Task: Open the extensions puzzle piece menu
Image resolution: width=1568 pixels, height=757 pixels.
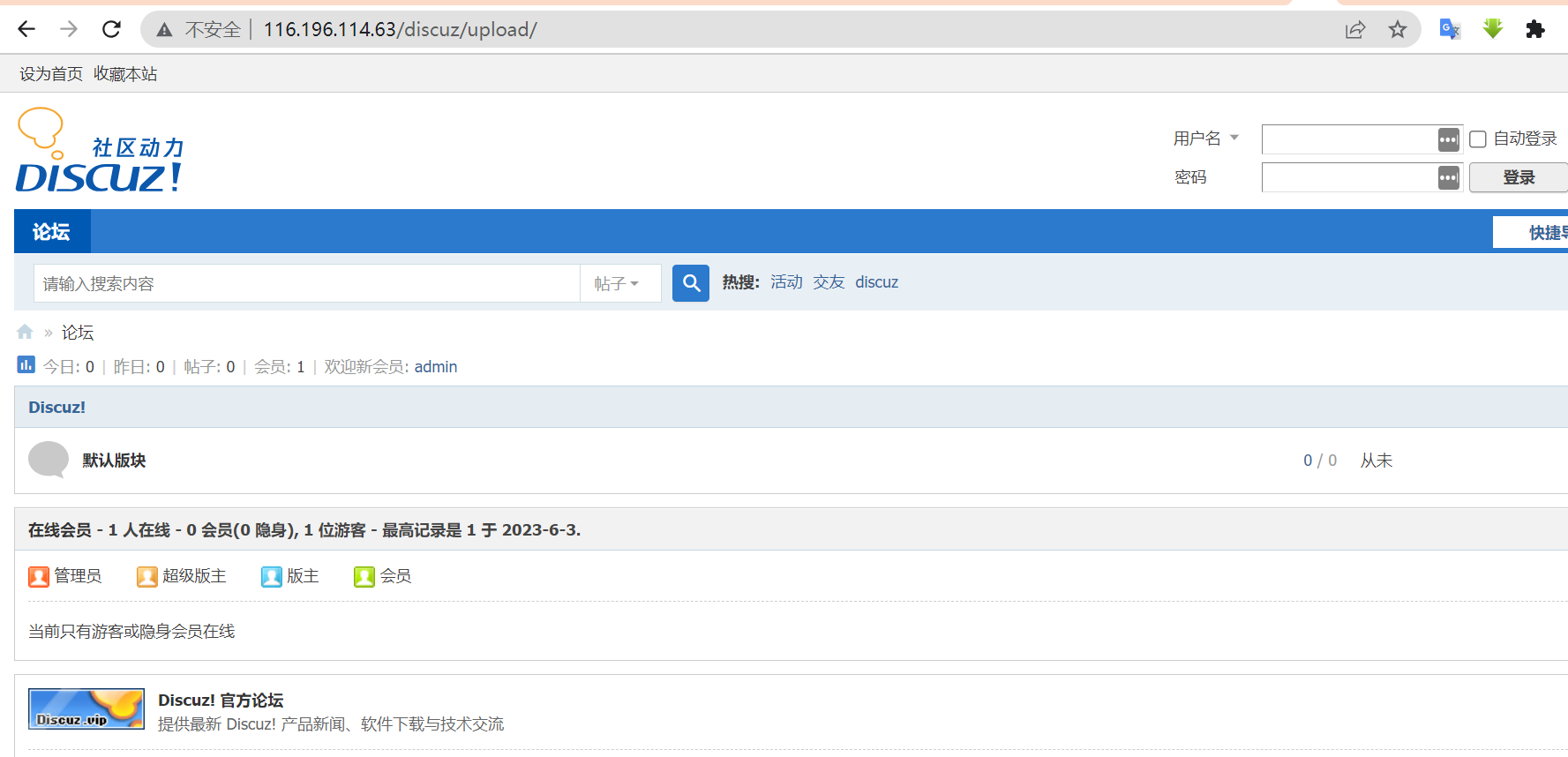Action: coord(1535,29)
